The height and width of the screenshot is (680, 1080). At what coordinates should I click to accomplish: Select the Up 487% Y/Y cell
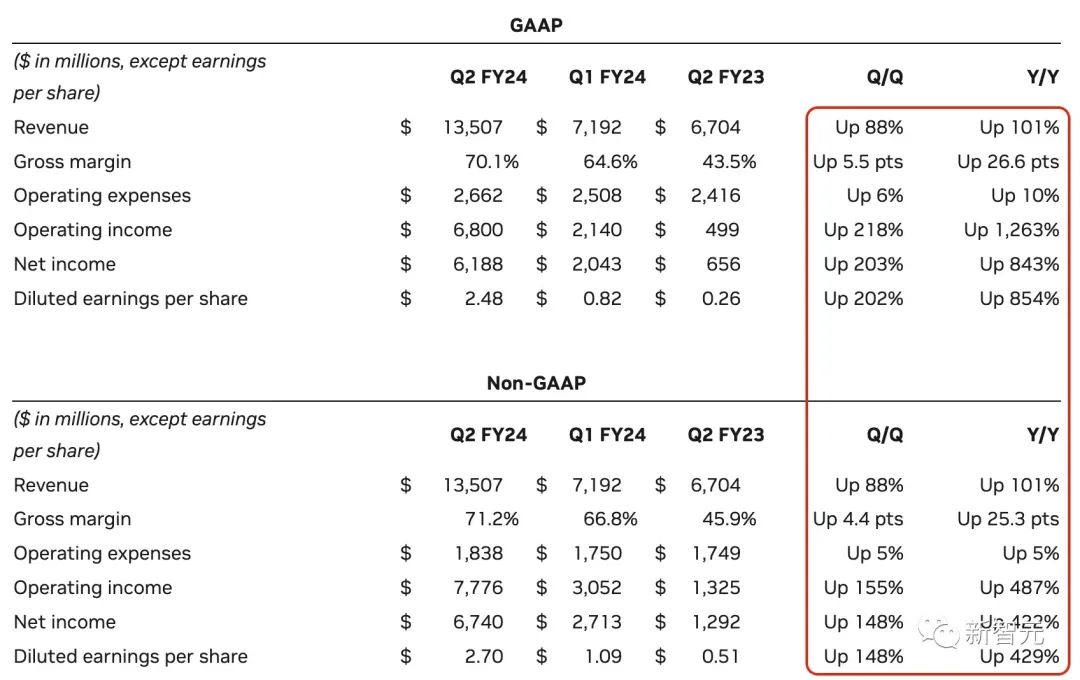tap(1019, 588)
